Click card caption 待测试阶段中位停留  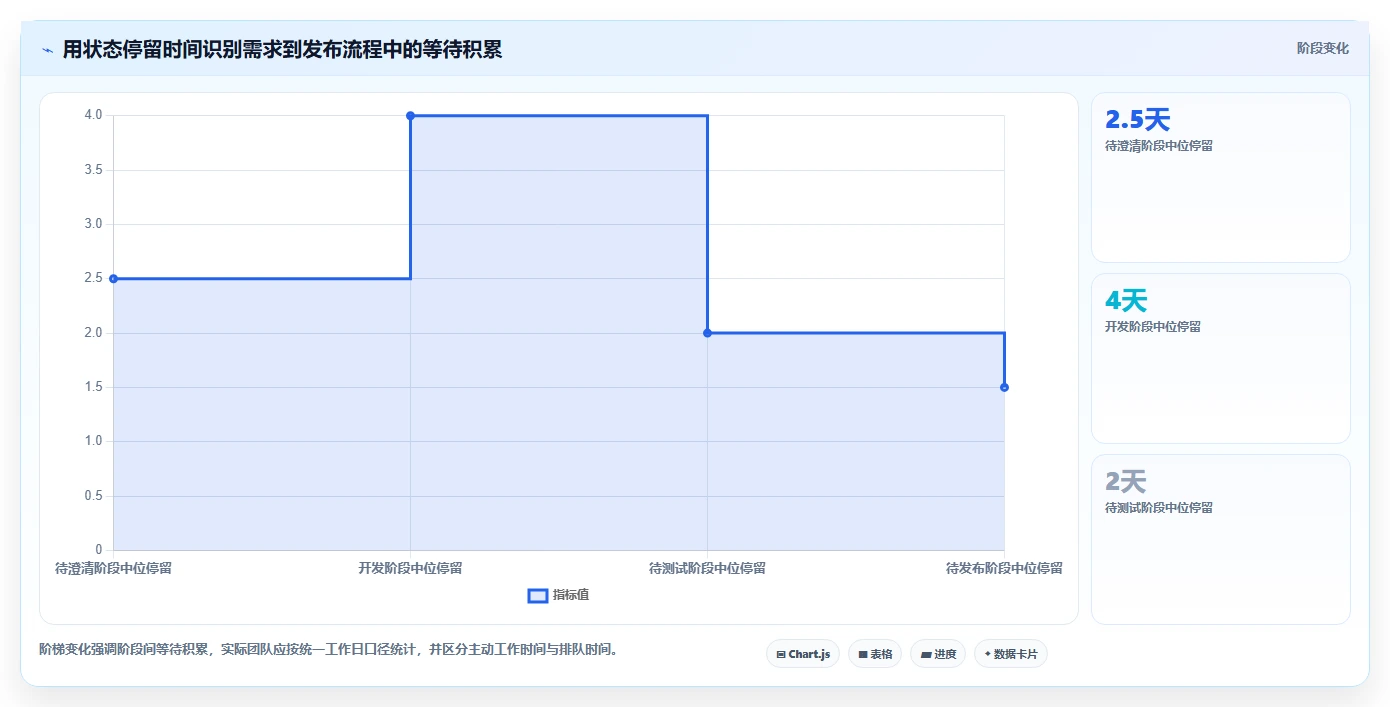(1159, 508)
